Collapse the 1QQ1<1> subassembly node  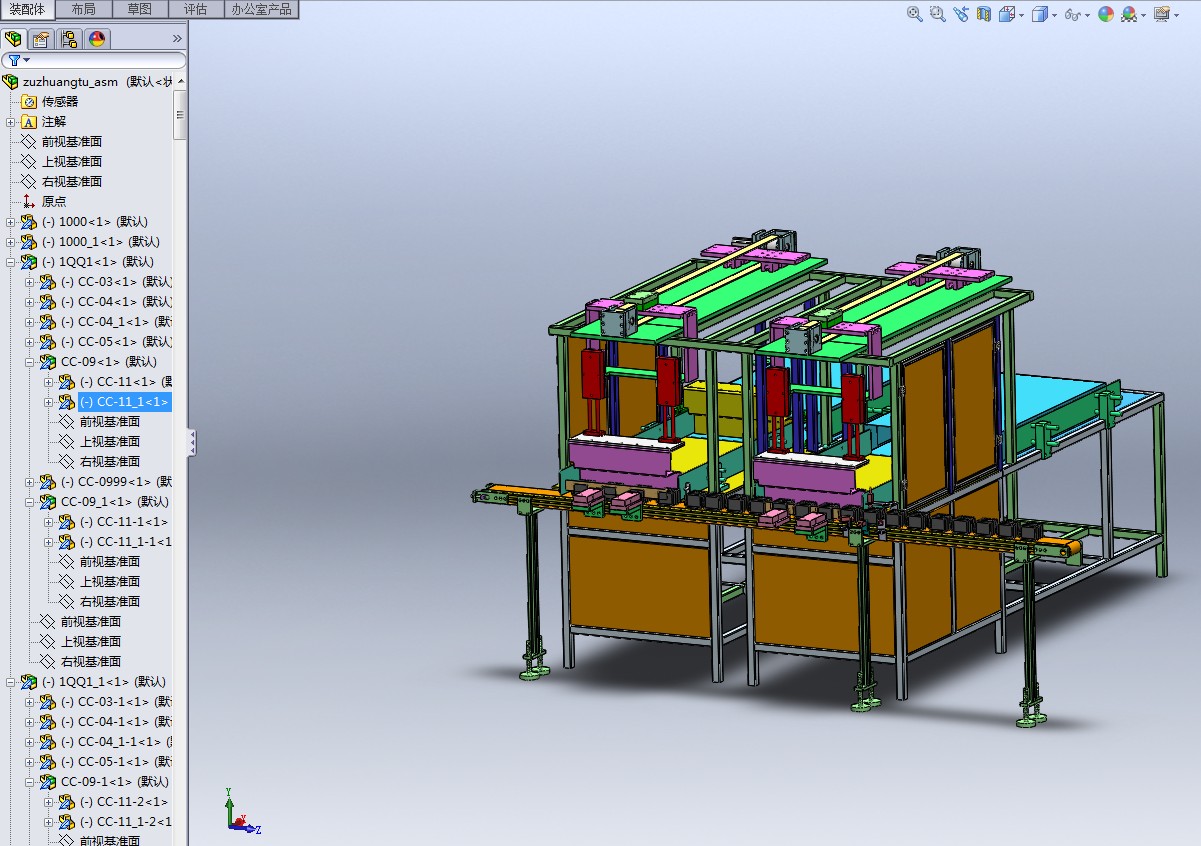tap(11, 262)
